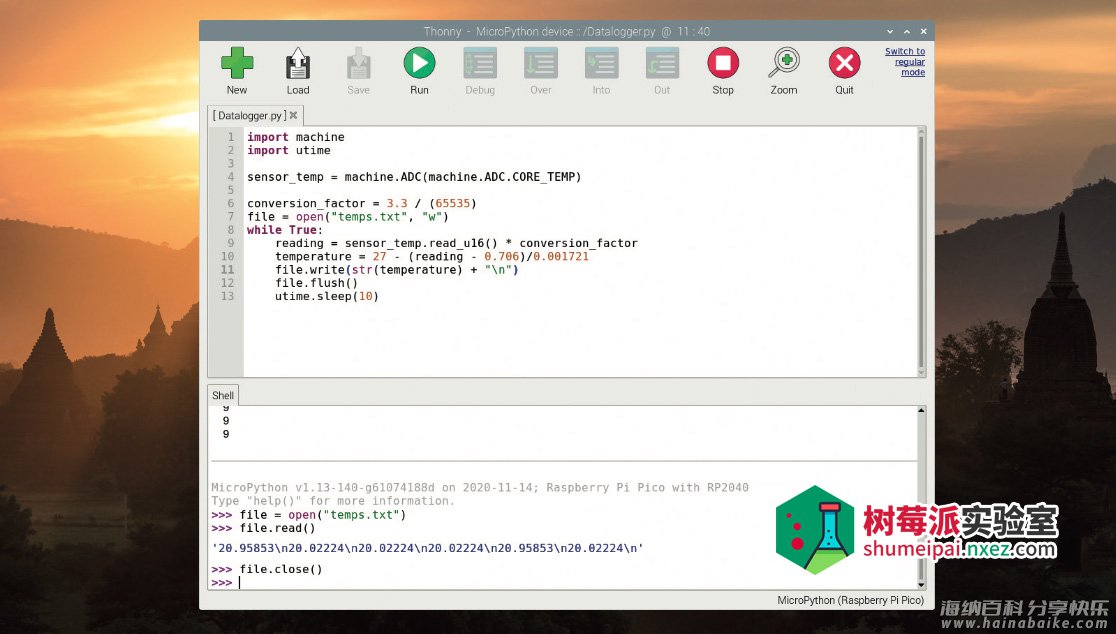The width and height of the screenshot is (1116, 634).
Task: Click the file.close() shell command
Action: click(x=280, y=569)
